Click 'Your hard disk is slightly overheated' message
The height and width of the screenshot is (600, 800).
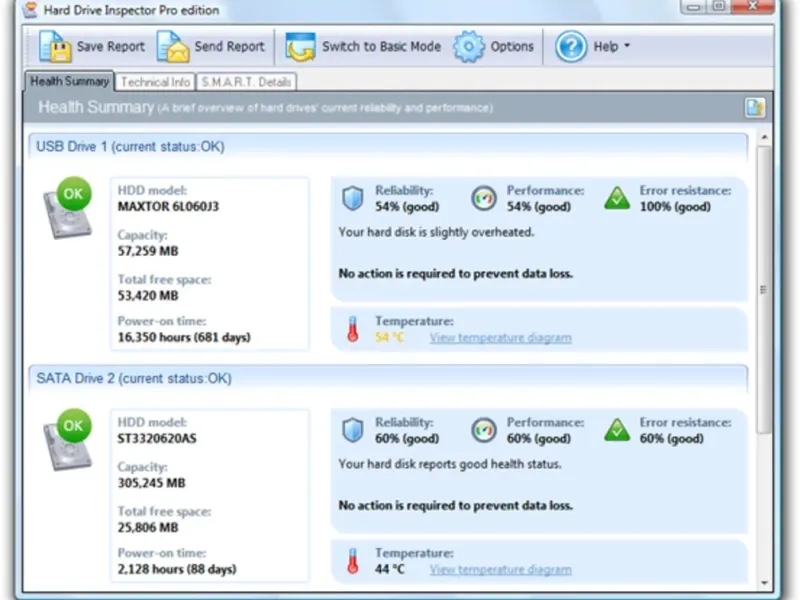point(436,232)
